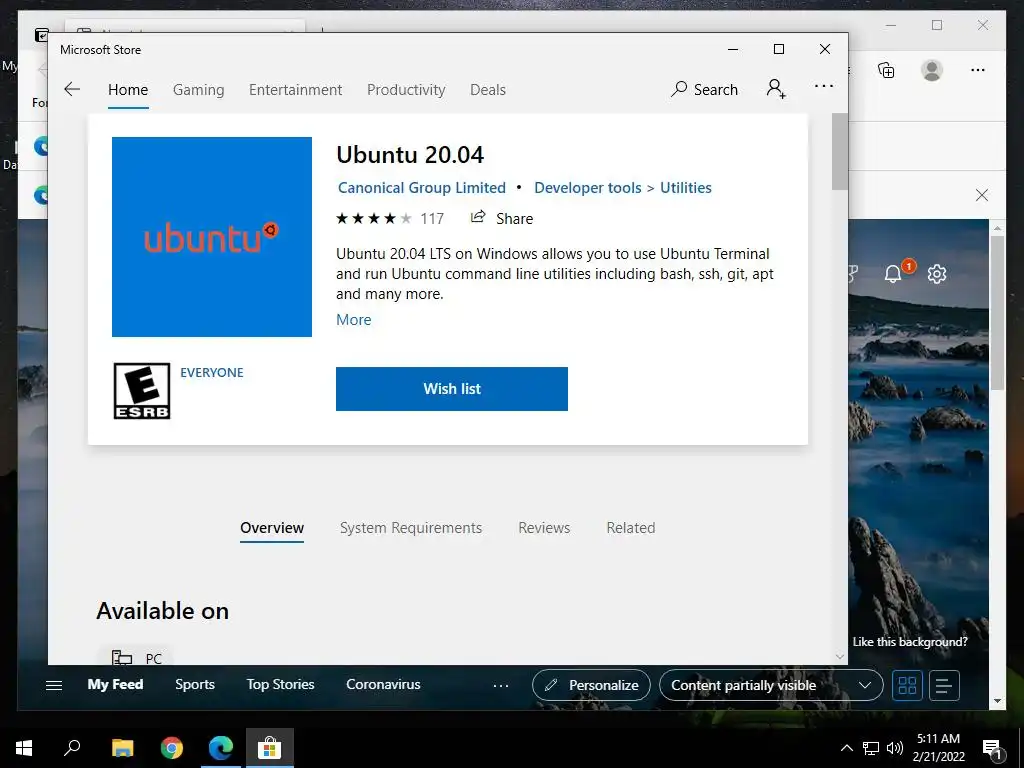Viewport: 1024px width, 768px height.
Task: Click the Ubuntu app logo tile
Action: point(212,237)
